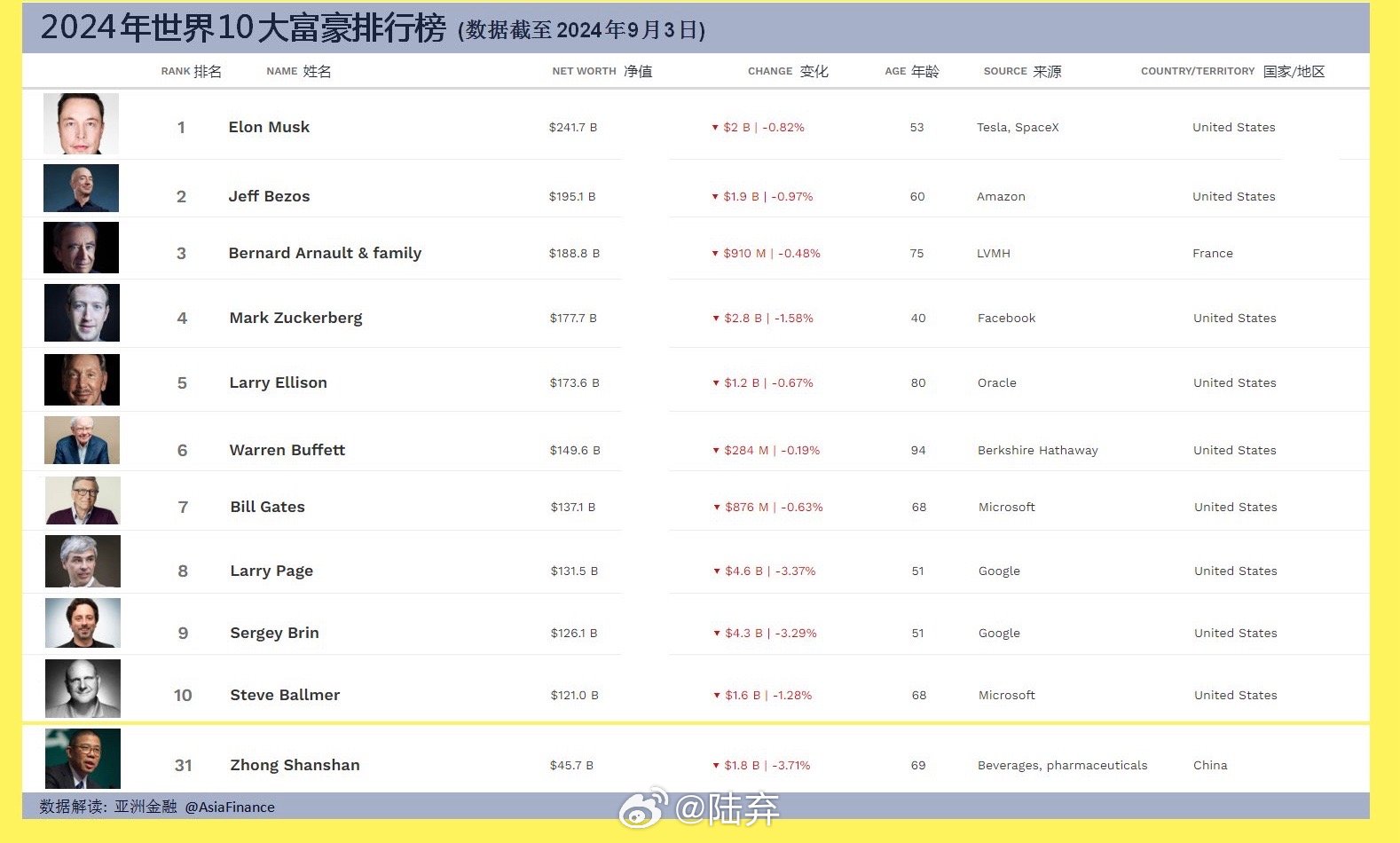Click the CHANGE 变化 column header

coord(788,71)
